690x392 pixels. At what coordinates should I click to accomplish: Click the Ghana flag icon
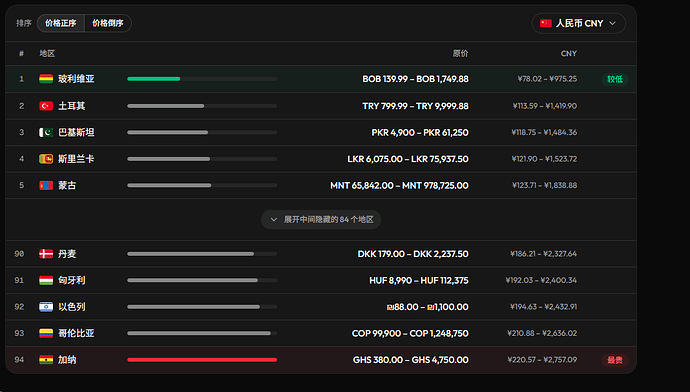tap(46, 359)
